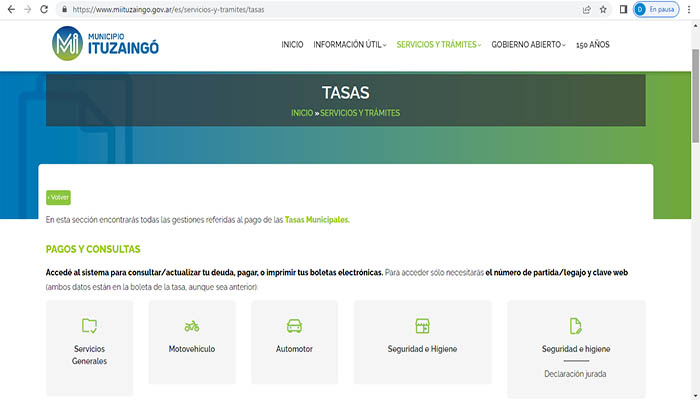Expand the Información Útil menu
Image resolution: width=700 pixels, height=400 pixels.
349,45
